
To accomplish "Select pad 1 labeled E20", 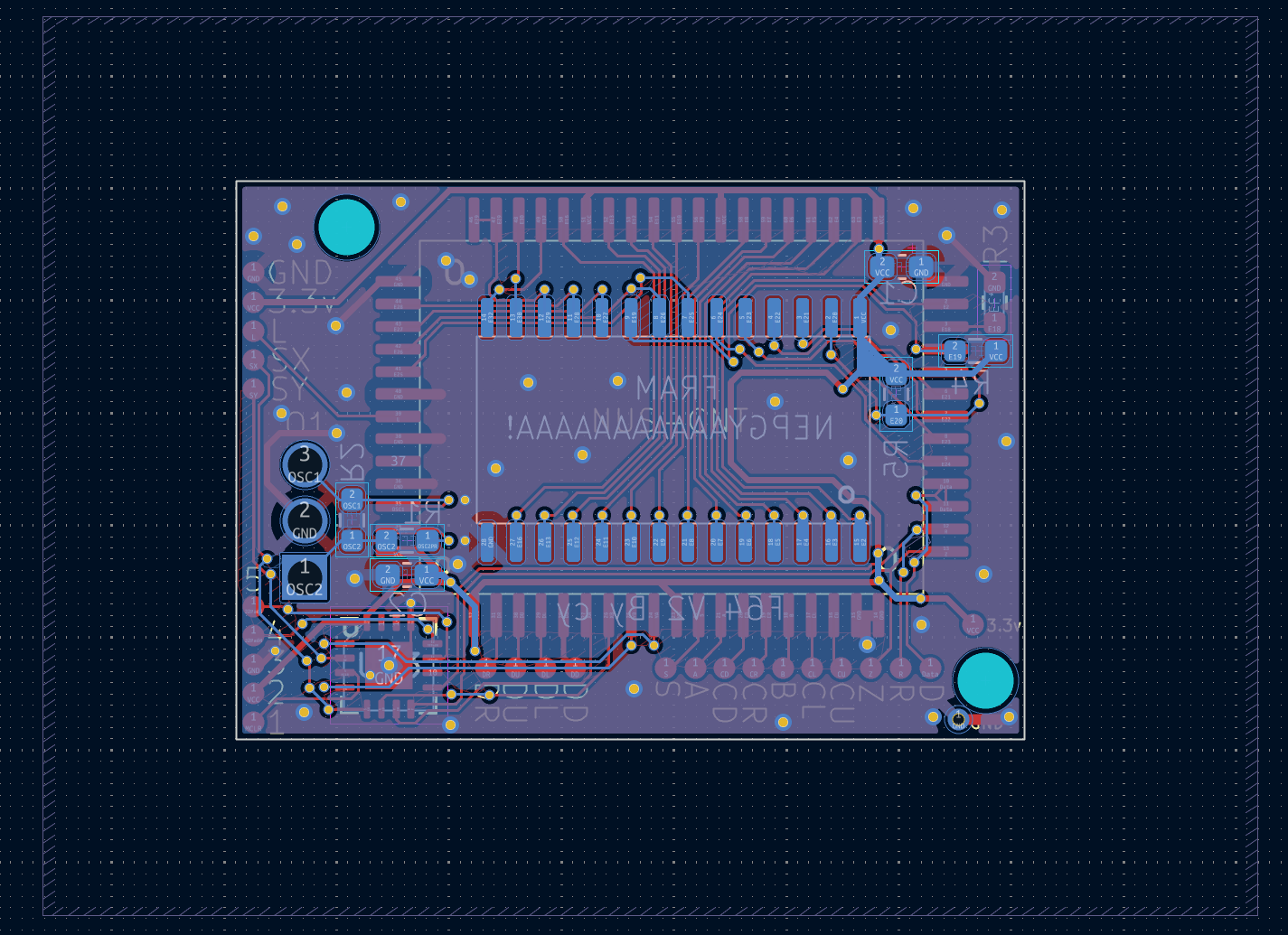I will [x=896, y=415].
